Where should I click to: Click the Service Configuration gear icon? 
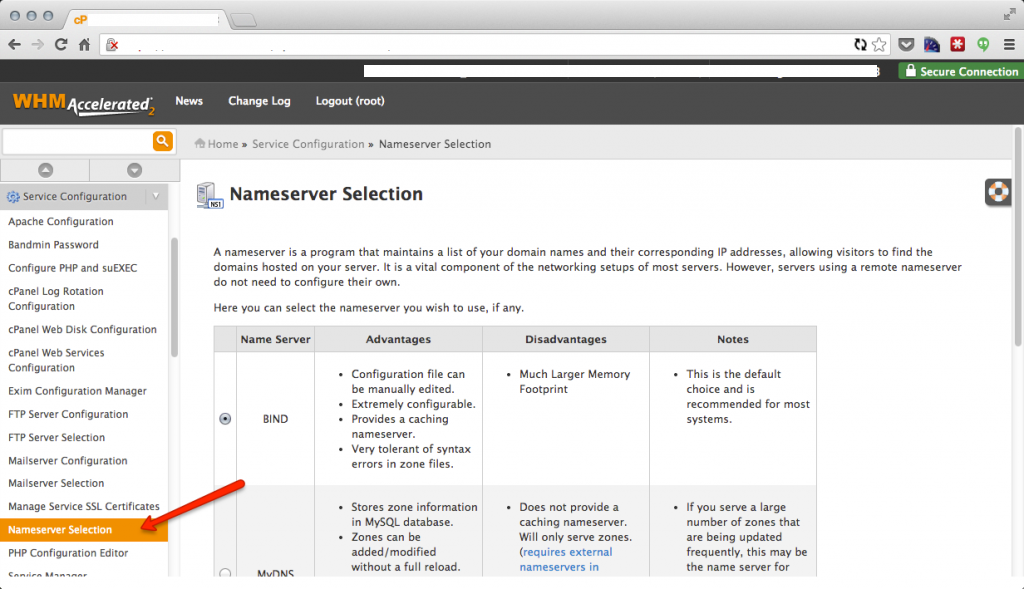click(x=13, y=197)
